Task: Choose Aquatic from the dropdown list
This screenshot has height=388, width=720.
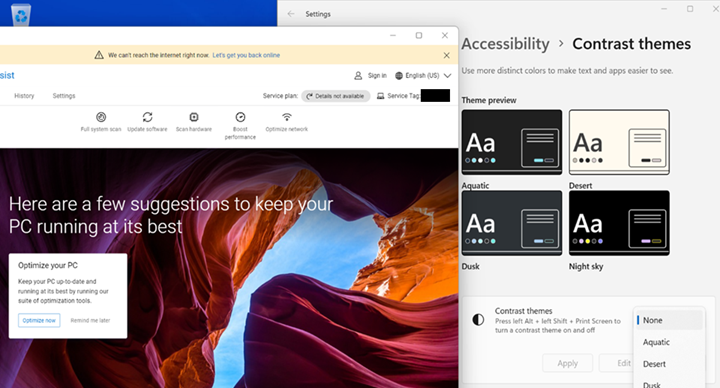Action: pos(669,342)
